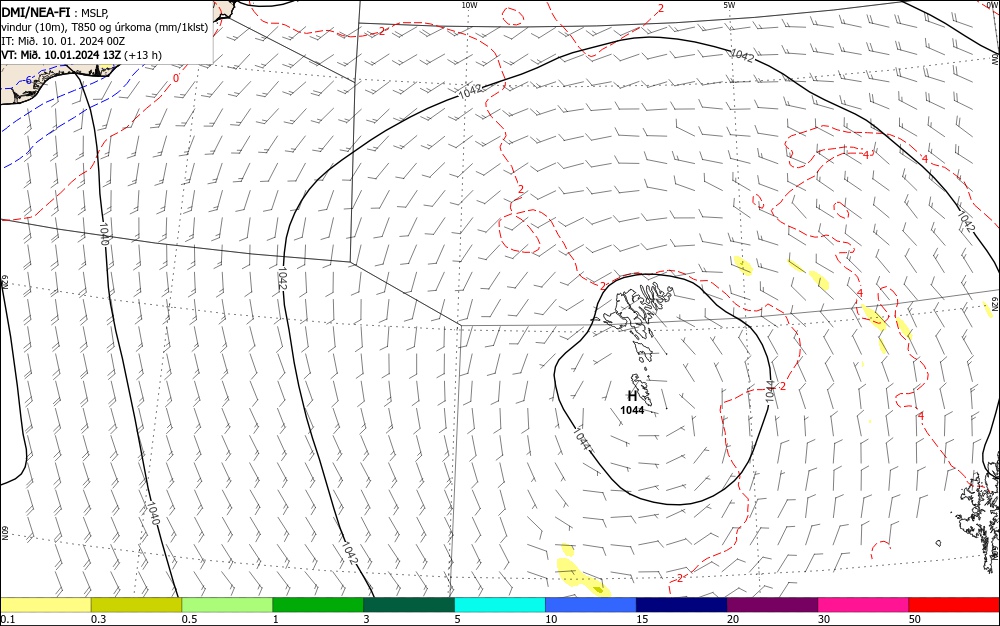Click the blue '-6' isotherm label
The height and width of the screenshot is (626, 1000).
tap(27, 80)
